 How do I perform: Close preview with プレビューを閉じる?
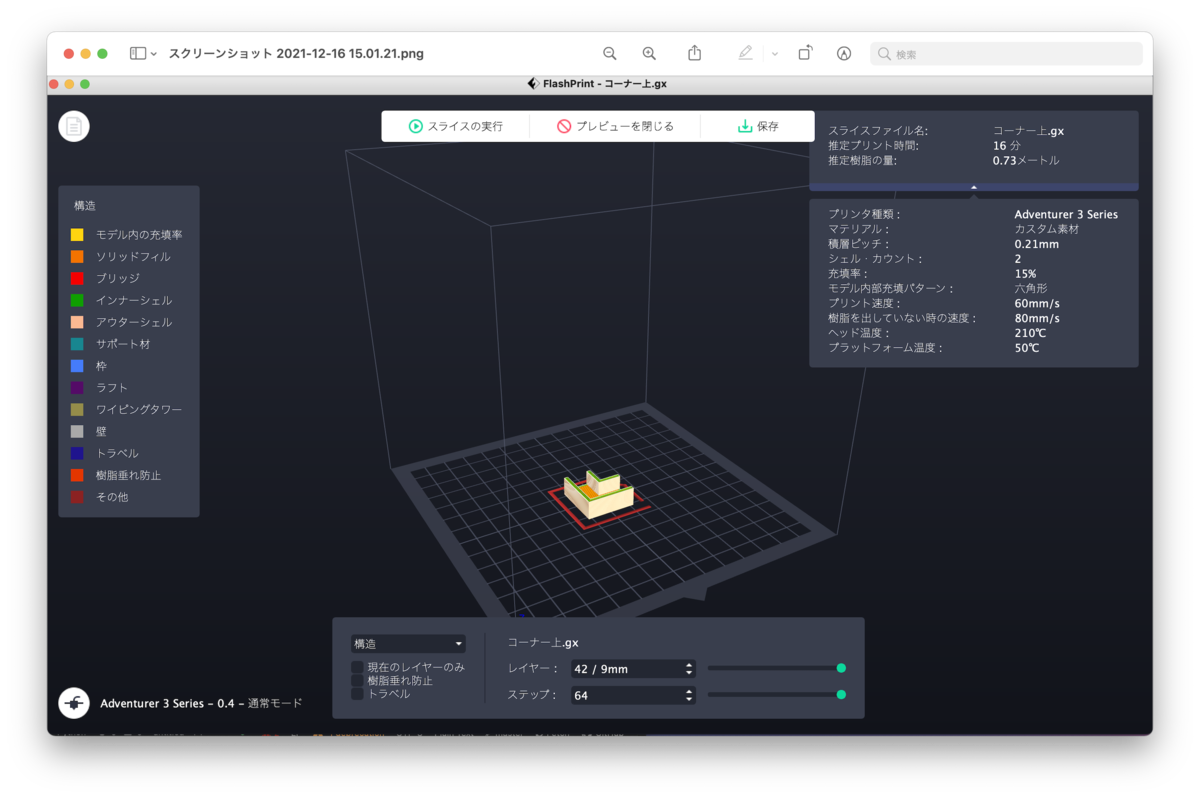pyautogui.click(x=615, y=126)
